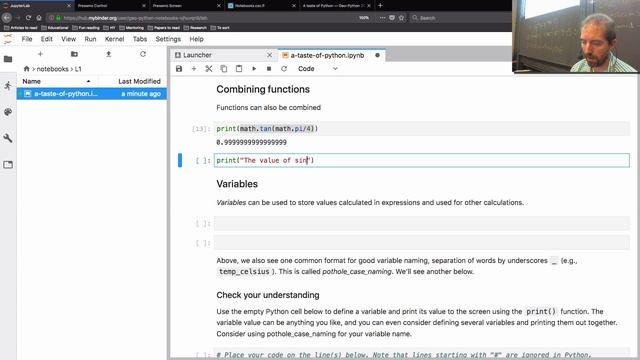Click the browser back arrow
The width and height of the screenshot is (640, 360).
[7, 18]
